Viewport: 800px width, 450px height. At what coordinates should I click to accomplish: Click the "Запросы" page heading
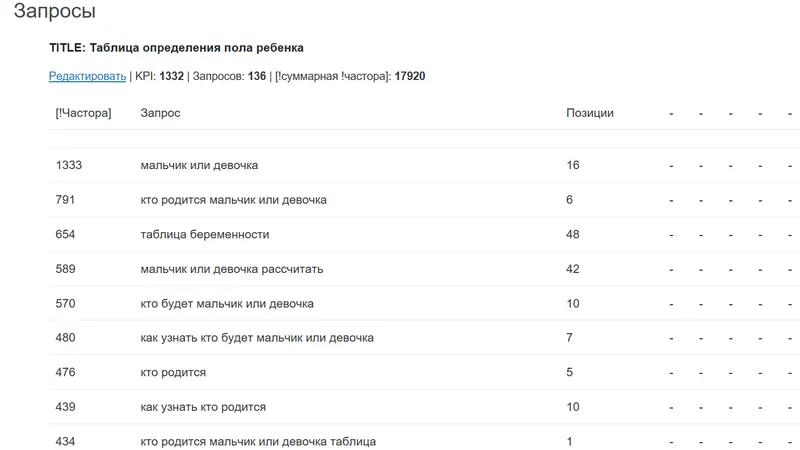[x=54, y=13]
